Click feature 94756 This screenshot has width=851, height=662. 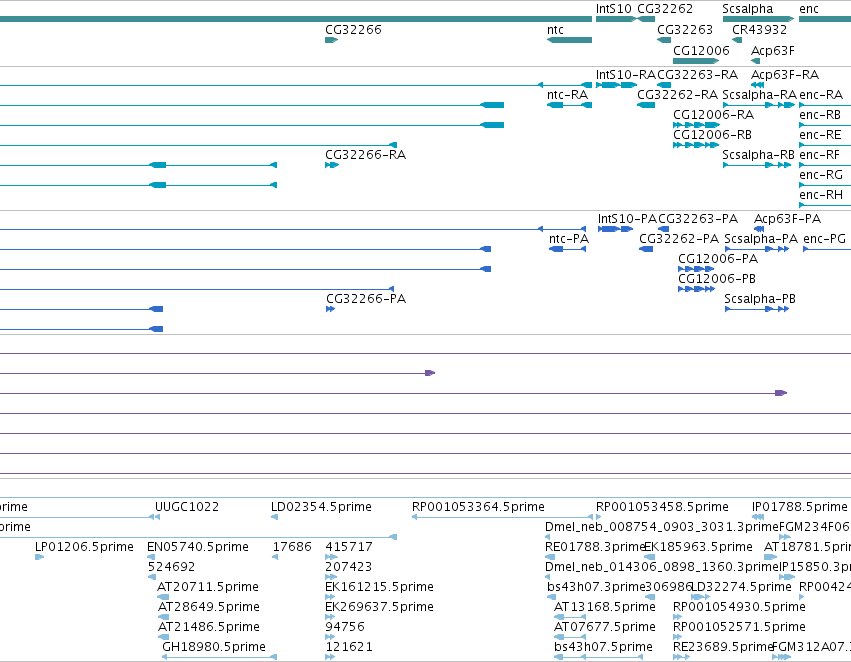pyautogui.click(x=345, y=627)
